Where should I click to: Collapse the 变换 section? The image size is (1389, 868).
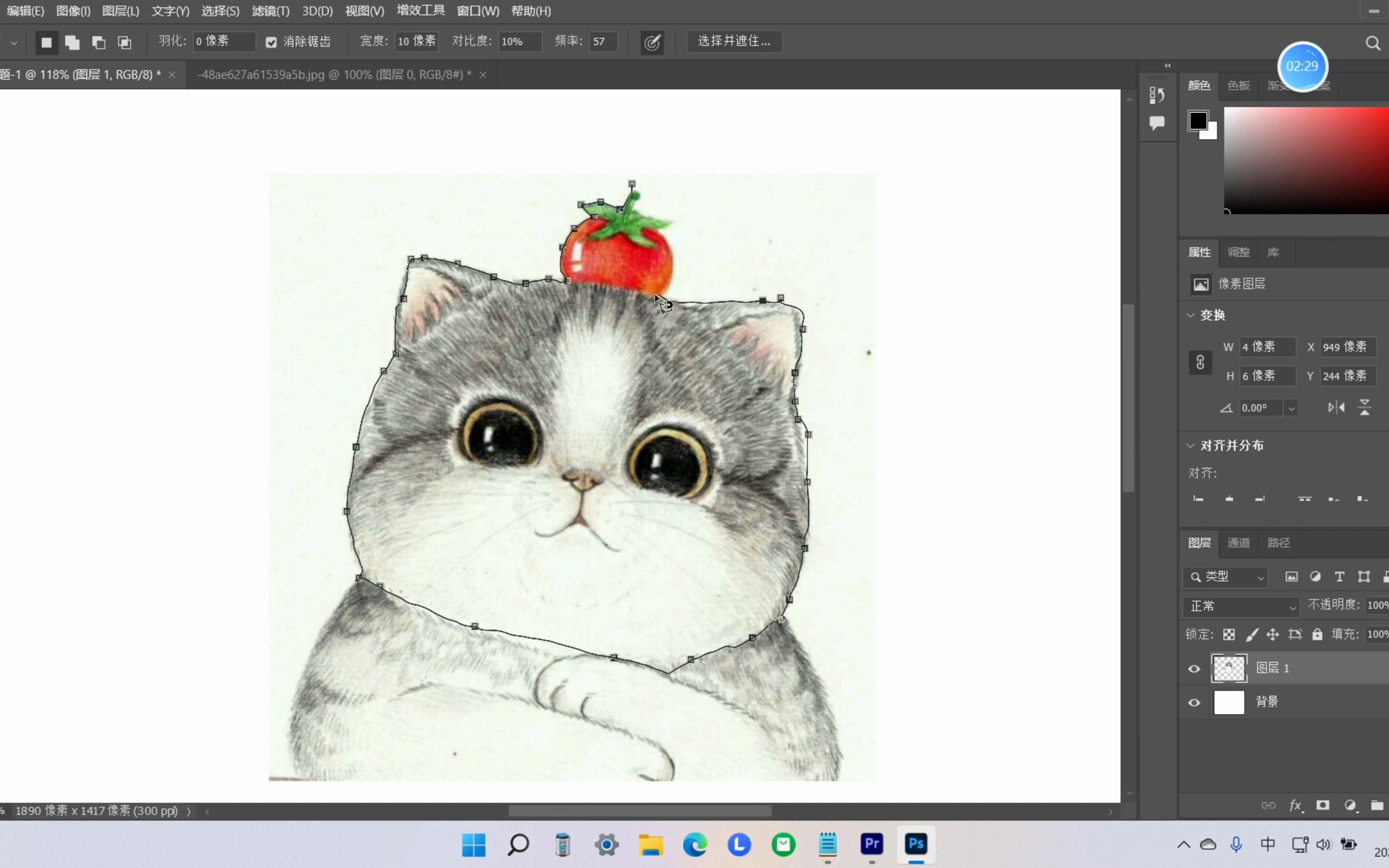click(x=1190, y=315)
